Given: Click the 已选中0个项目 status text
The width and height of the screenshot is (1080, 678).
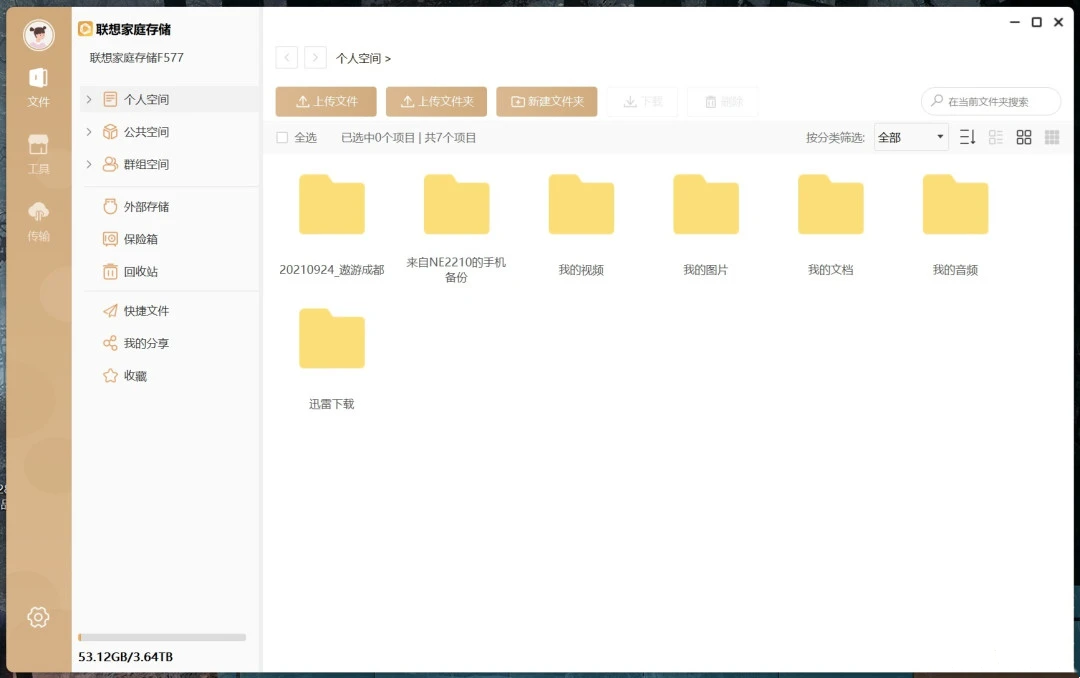Looking at the screenshot, I should [x=378, y=138].
